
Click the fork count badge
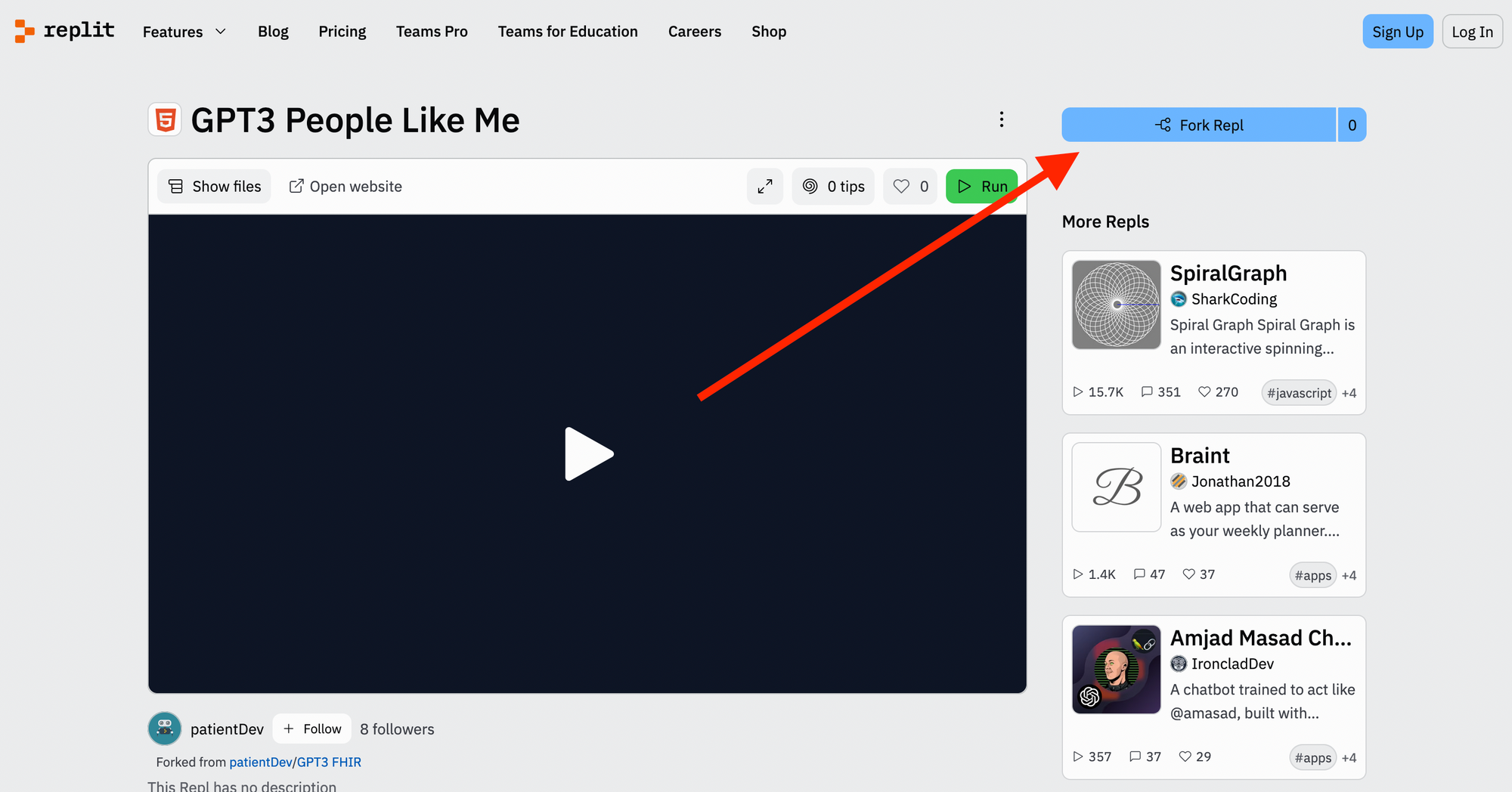pos(1352,125)
